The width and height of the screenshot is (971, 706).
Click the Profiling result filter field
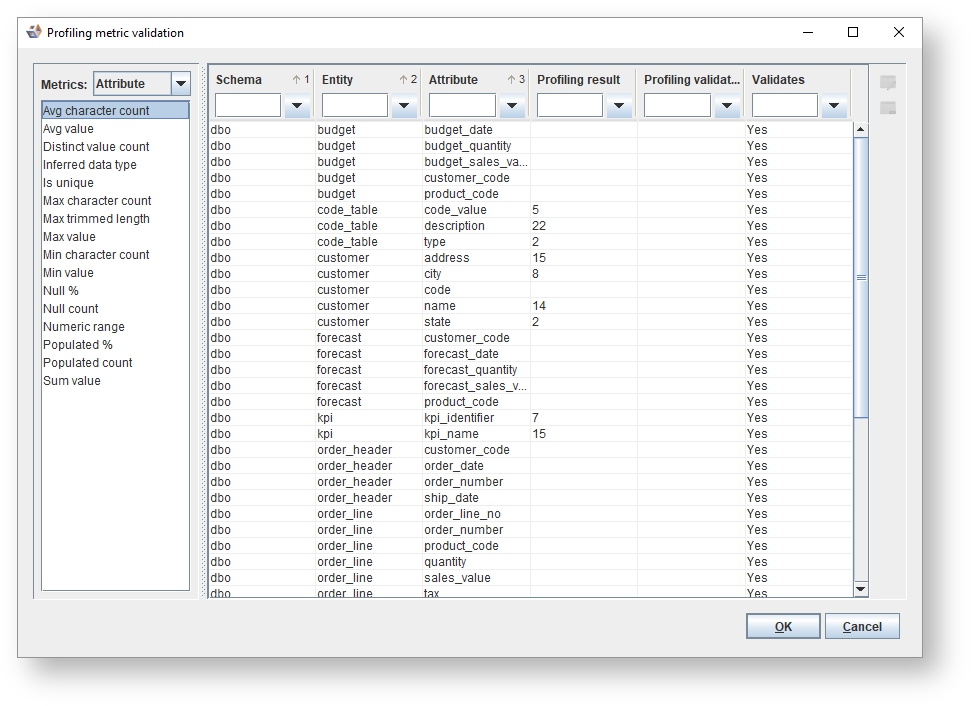(x=570, y=105)
